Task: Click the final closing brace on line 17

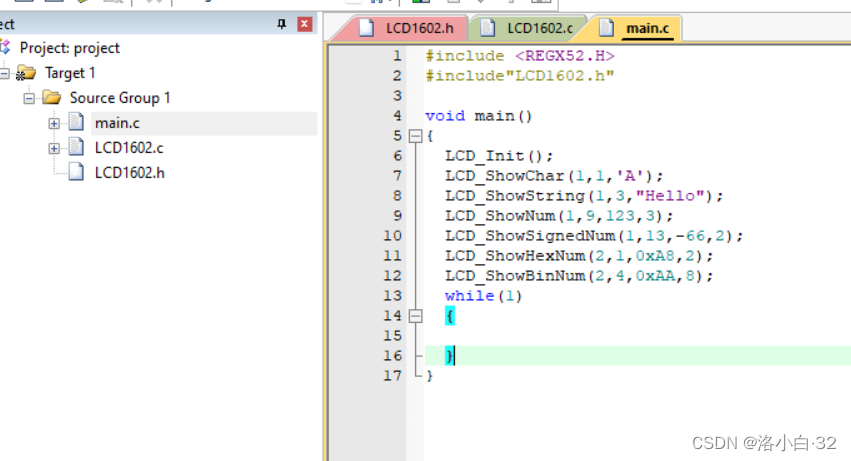Action: pyautogui.click(x=429, y=376)
